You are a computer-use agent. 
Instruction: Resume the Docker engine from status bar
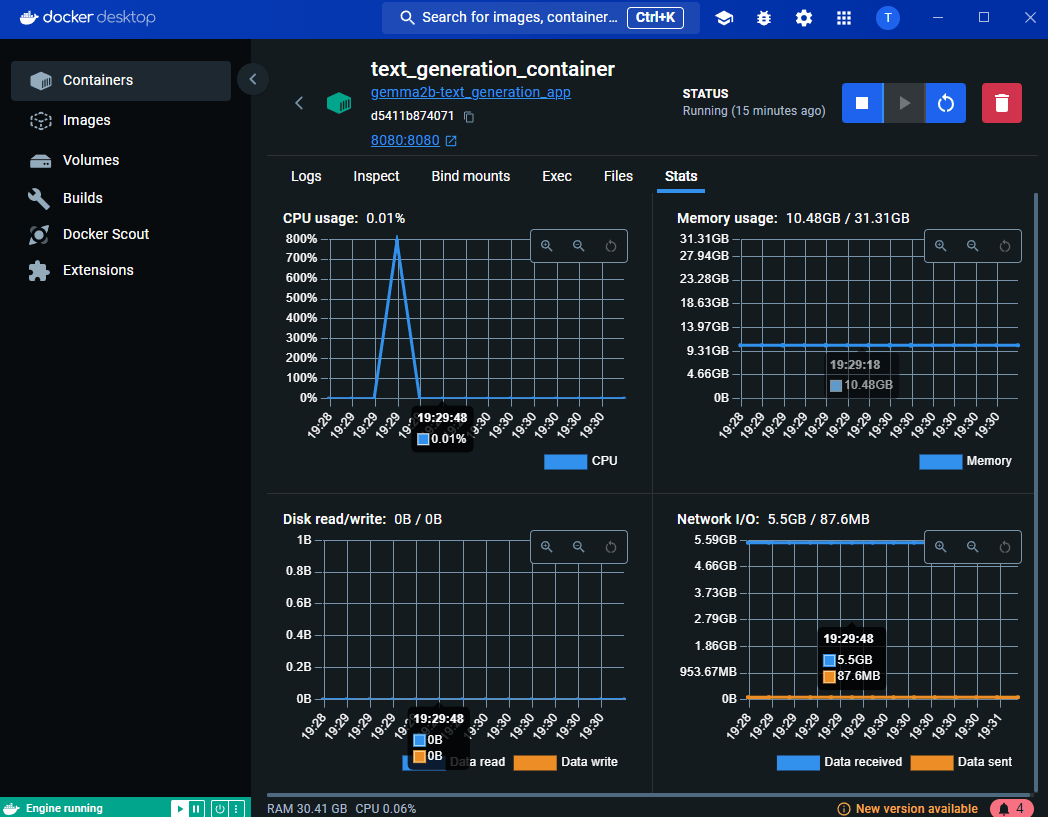(x=180, y=809)
